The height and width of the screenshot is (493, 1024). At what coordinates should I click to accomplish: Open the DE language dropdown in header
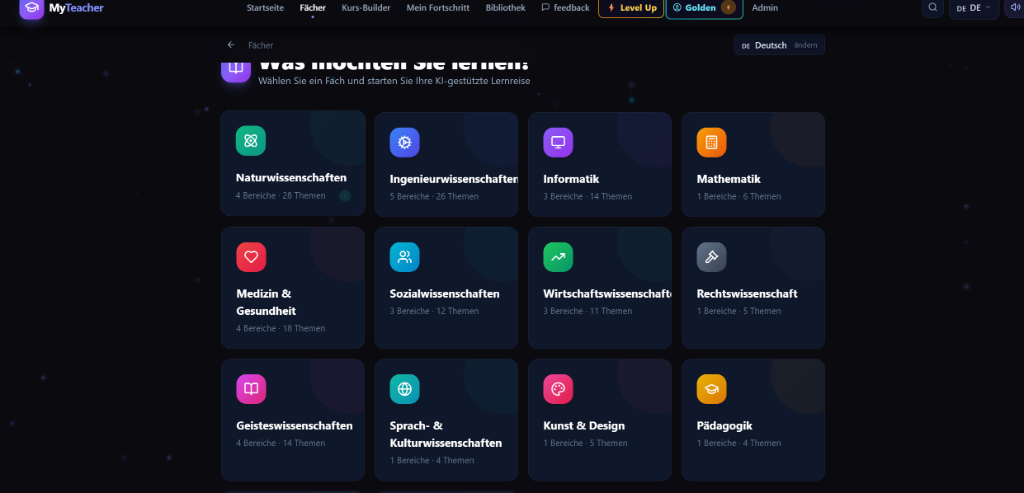[974, 8]
